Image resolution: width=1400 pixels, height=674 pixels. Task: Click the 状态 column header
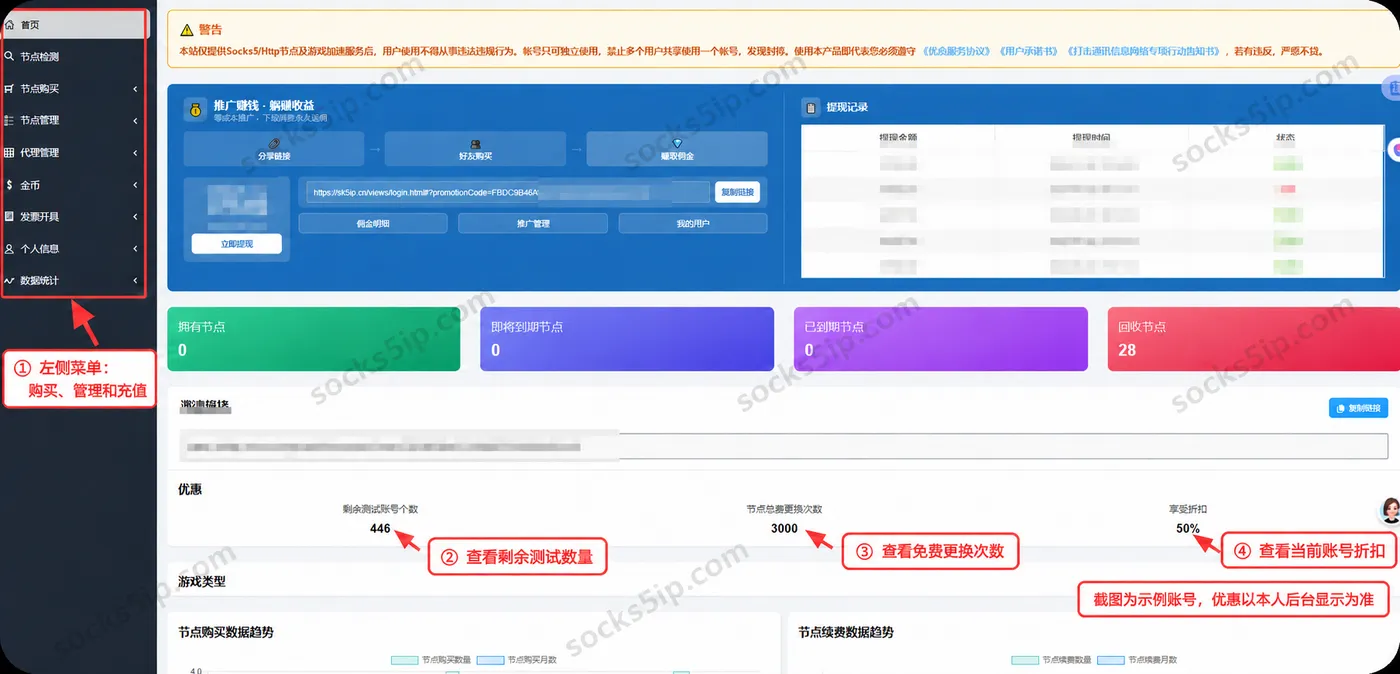1285,137
